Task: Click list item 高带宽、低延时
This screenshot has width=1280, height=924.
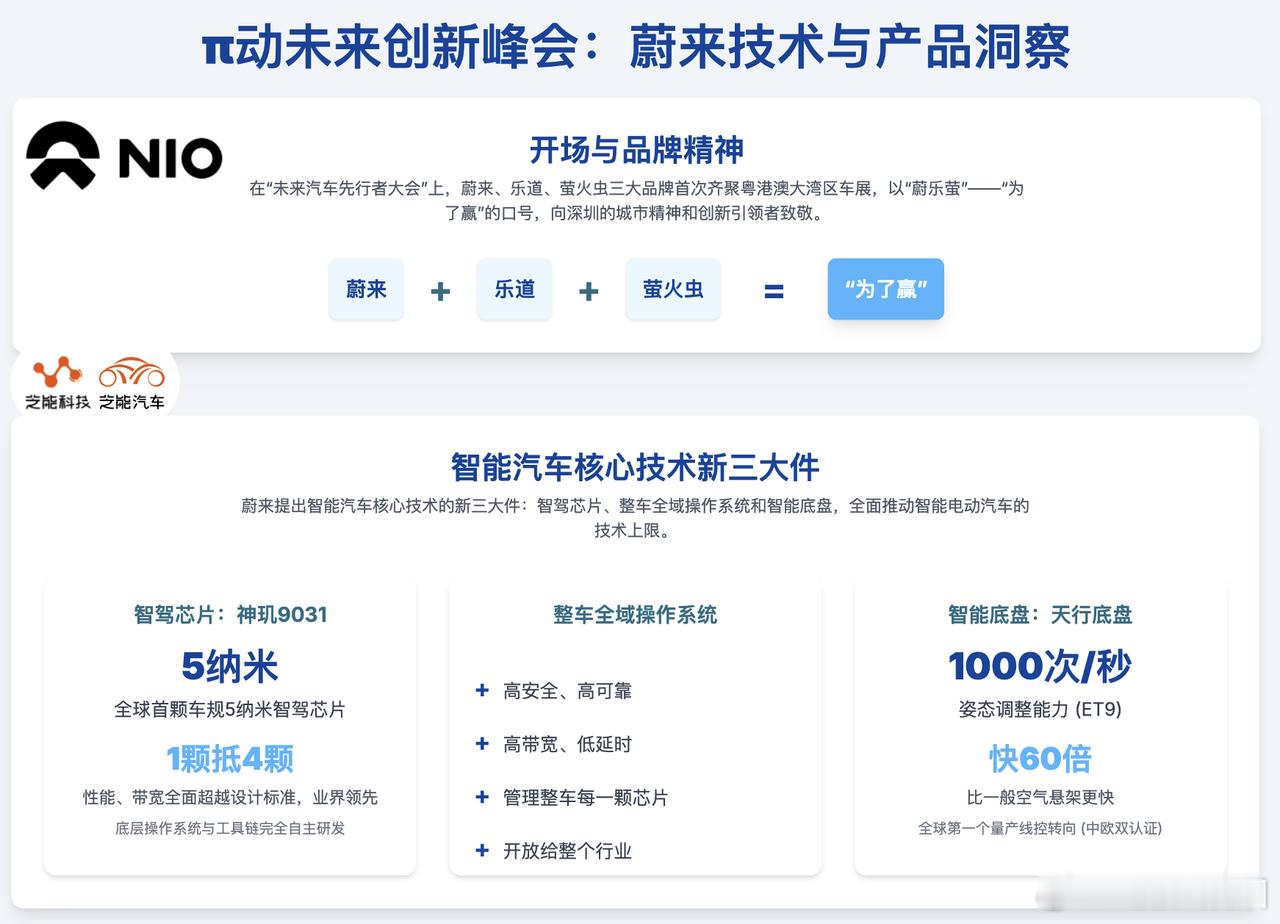Action: (567, 744)
